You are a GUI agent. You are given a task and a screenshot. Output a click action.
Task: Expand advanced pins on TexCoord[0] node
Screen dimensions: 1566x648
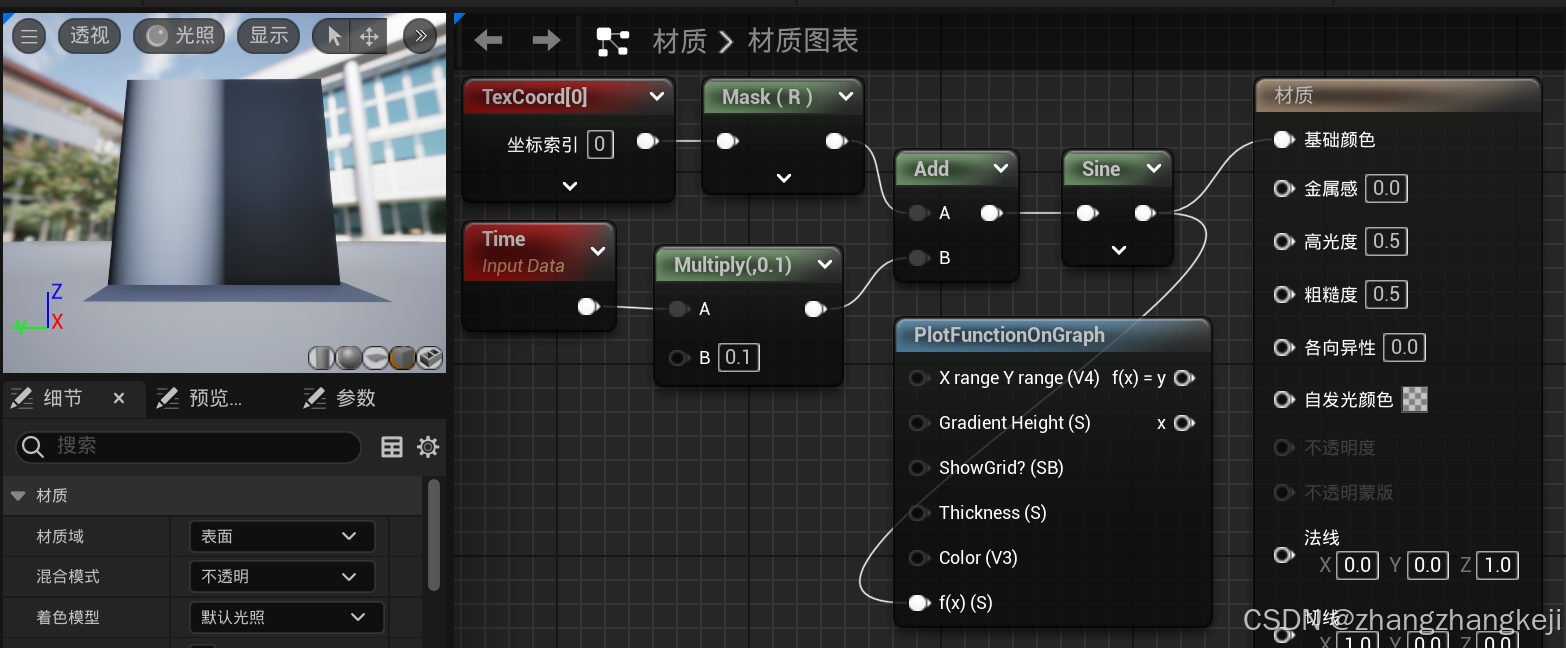click(x=570, y=186)
